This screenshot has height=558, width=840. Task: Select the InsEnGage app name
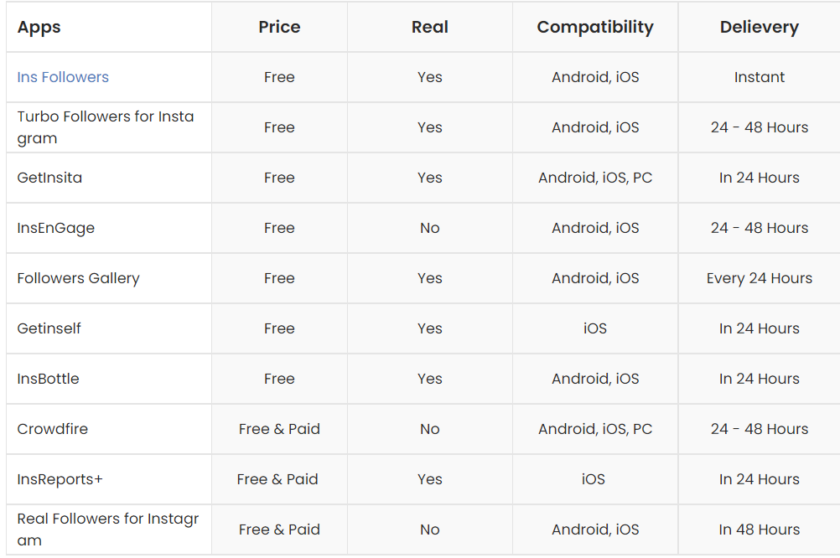point(56,228)
